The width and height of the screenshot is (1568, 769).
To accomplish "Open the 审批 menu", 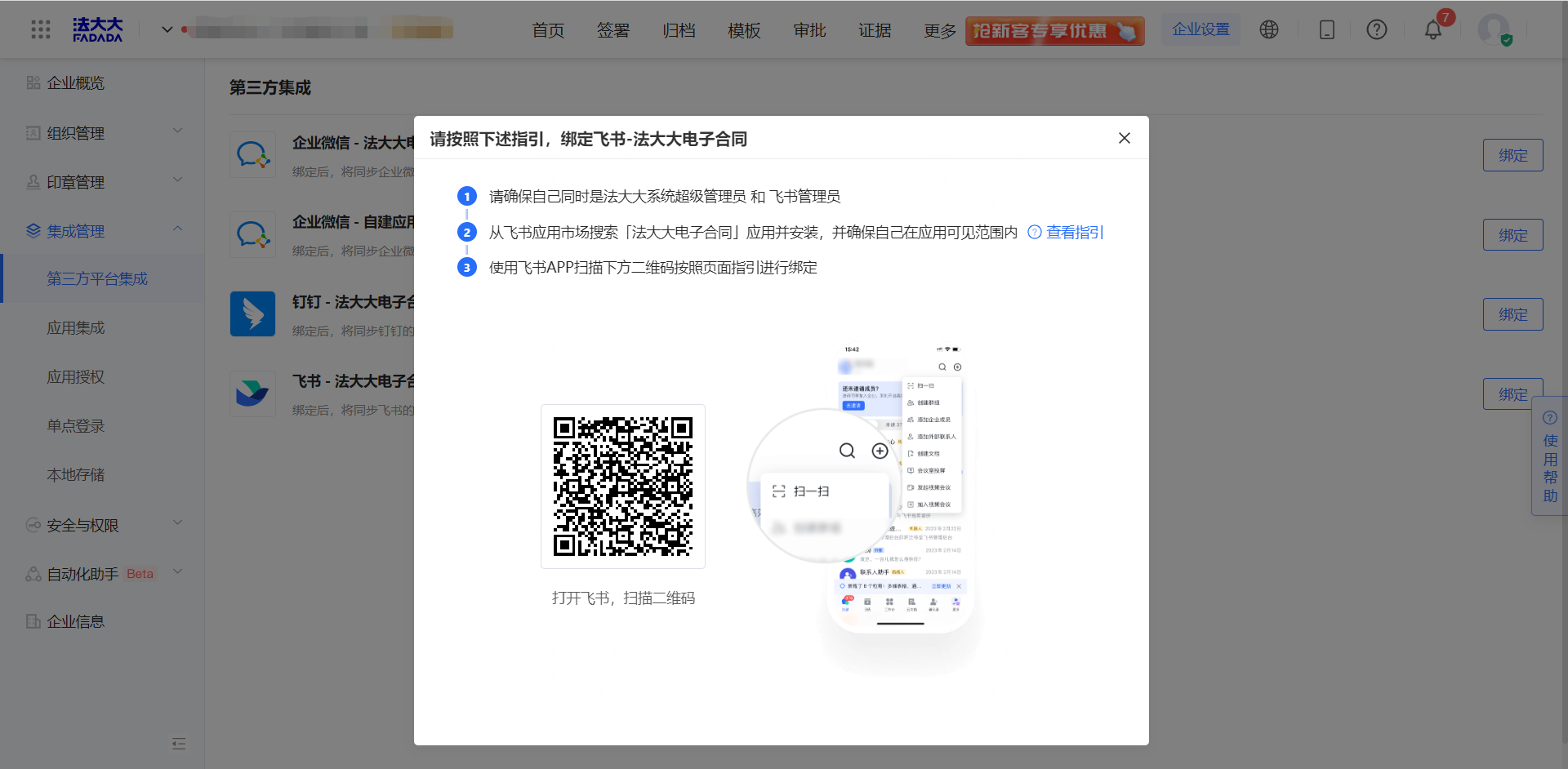I will tap(809, 30).
